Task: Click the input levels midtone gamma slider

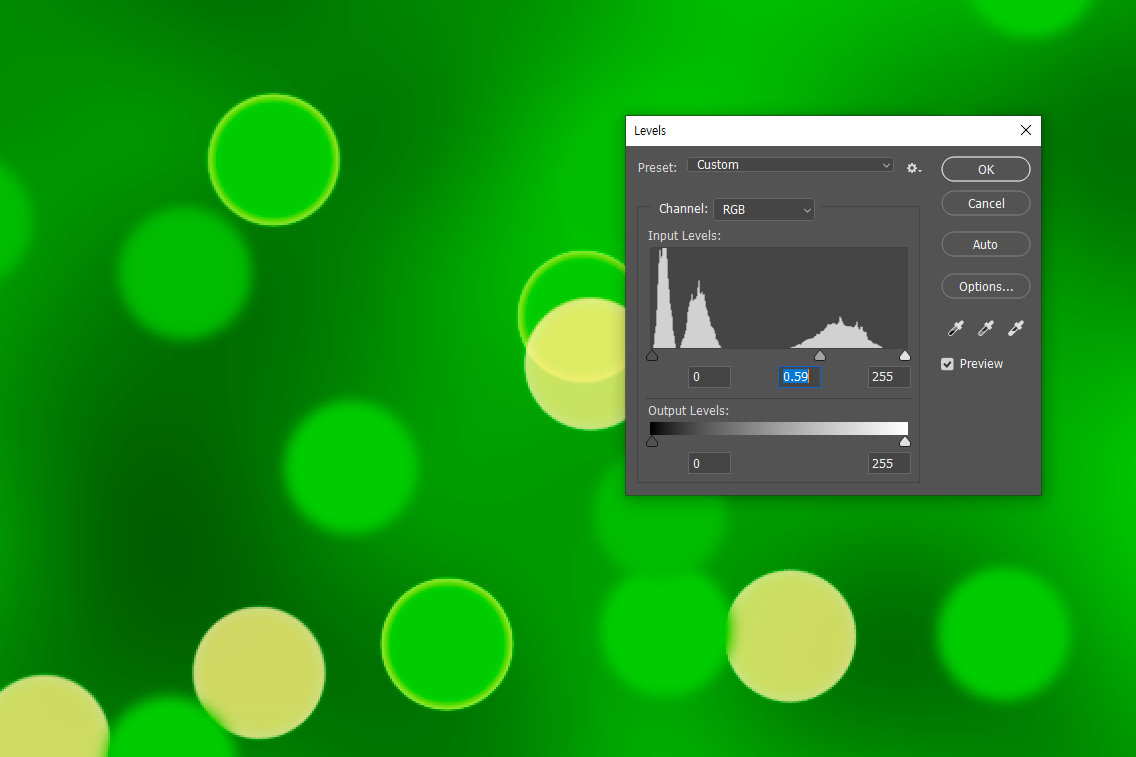Action: (819, 355)
